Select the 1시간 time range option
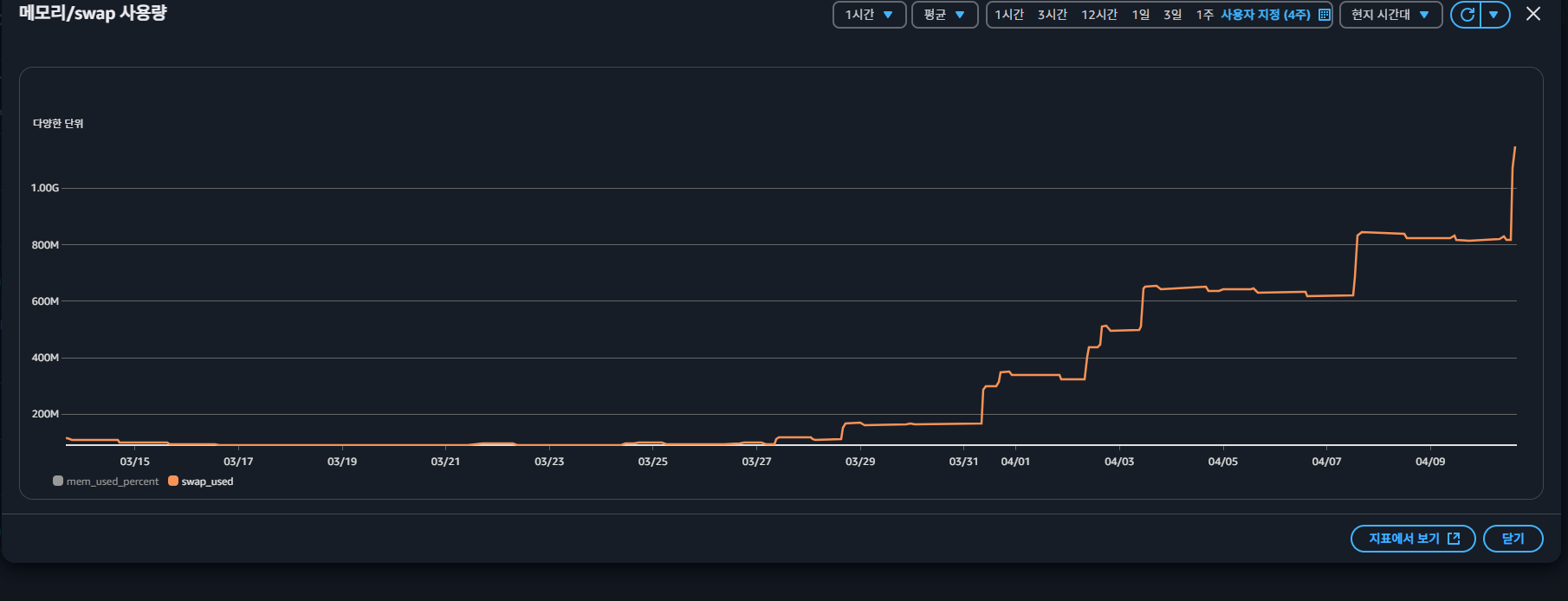The height and width of the screenshot is (601, 1568). [1008, 15]
